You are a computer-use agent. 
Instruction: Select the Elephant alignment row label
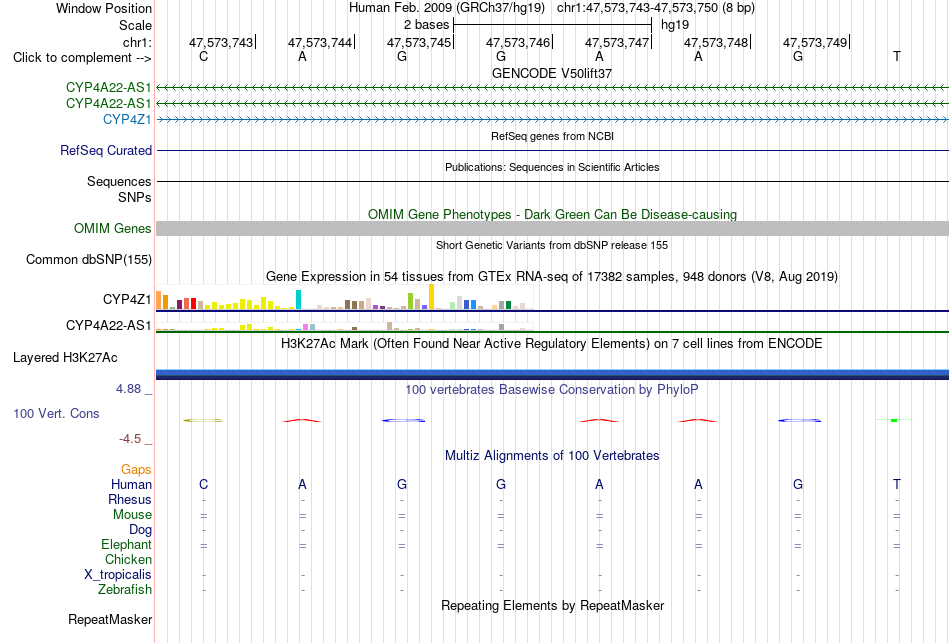click(126, 544)
